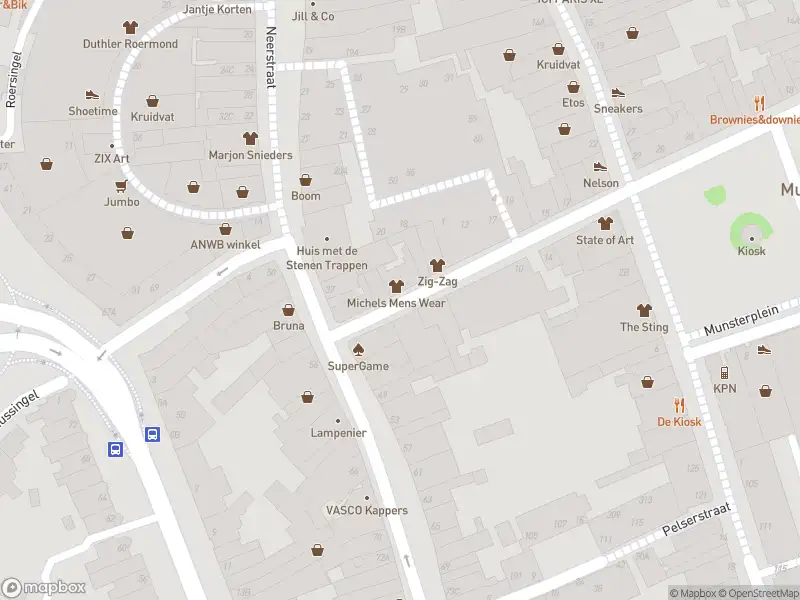This screenshot has height=600, width=800.
Task: Click the Jill & Co point marker
Action: click(313, 4)
